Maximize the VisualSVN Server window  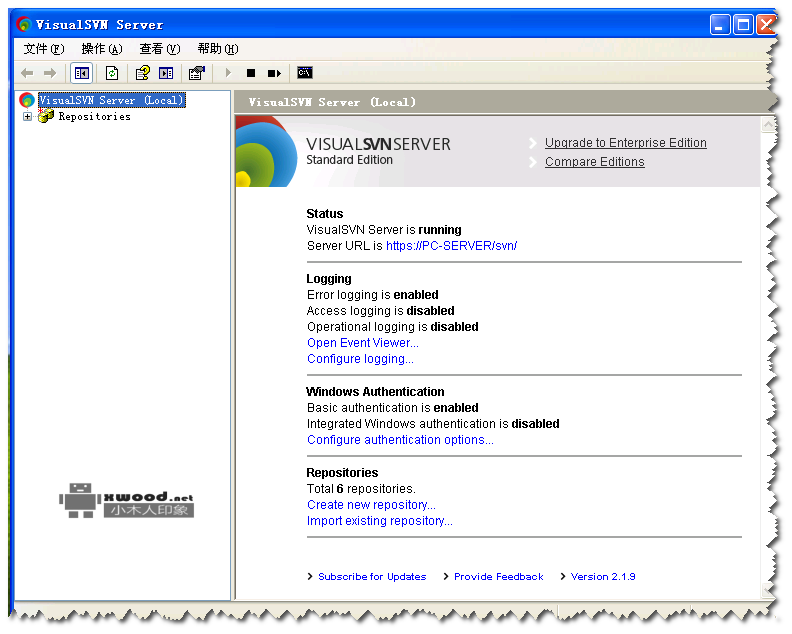tap(744, 24)
